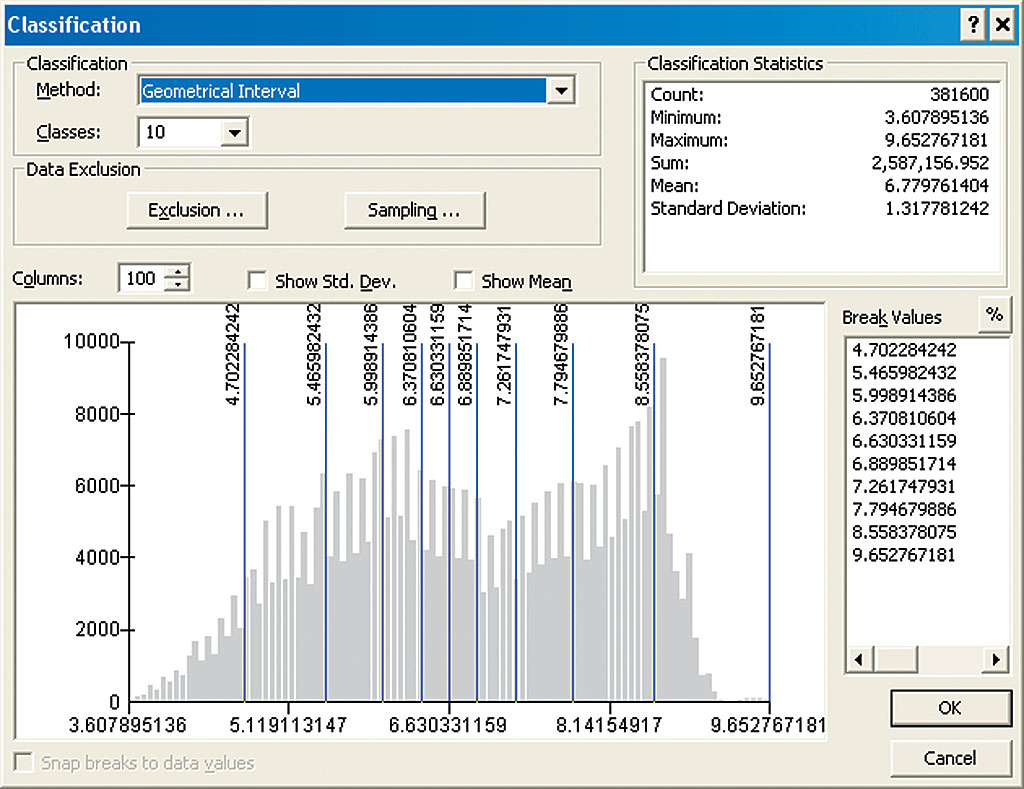
Task: Click the help question mark button
Action: 973,25
